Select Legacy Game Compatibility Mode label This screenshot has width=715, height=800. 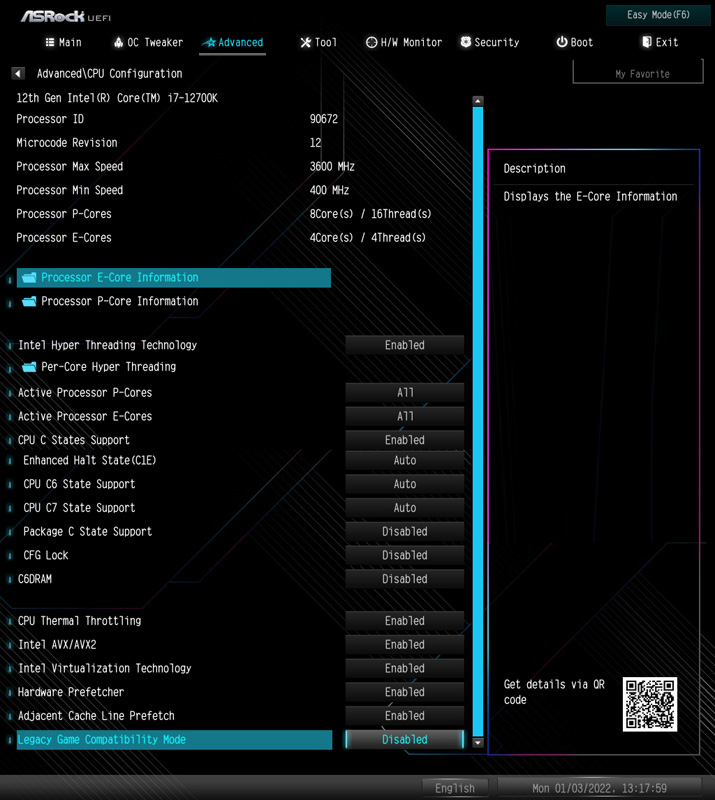tap(102, 740)
